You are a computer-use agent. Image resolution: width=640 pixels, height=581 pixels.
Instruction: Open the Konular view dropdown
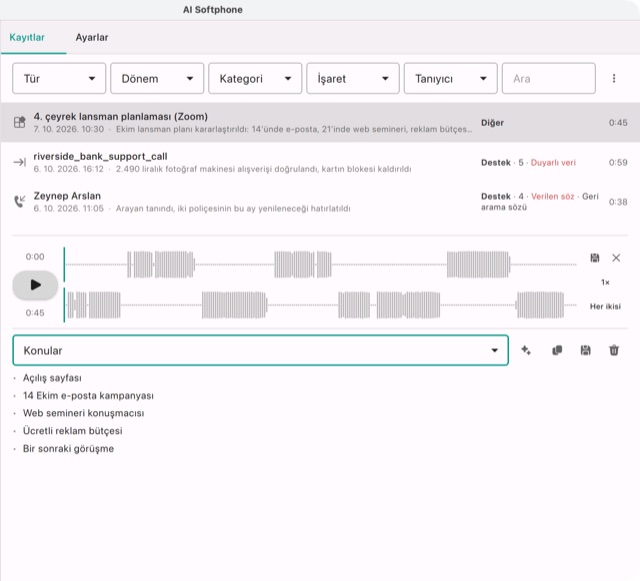(x=260, y=350)
